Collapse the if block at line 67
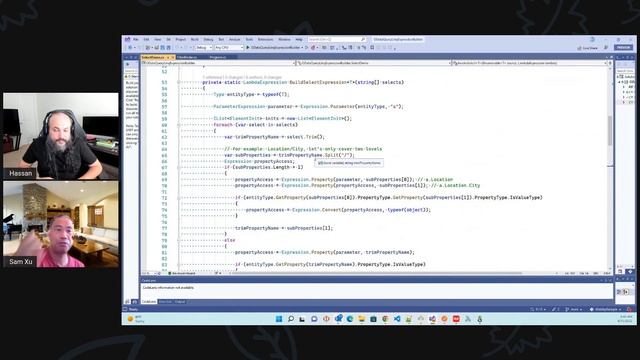The height and width of the screenshot is (360, 640). 178,167
